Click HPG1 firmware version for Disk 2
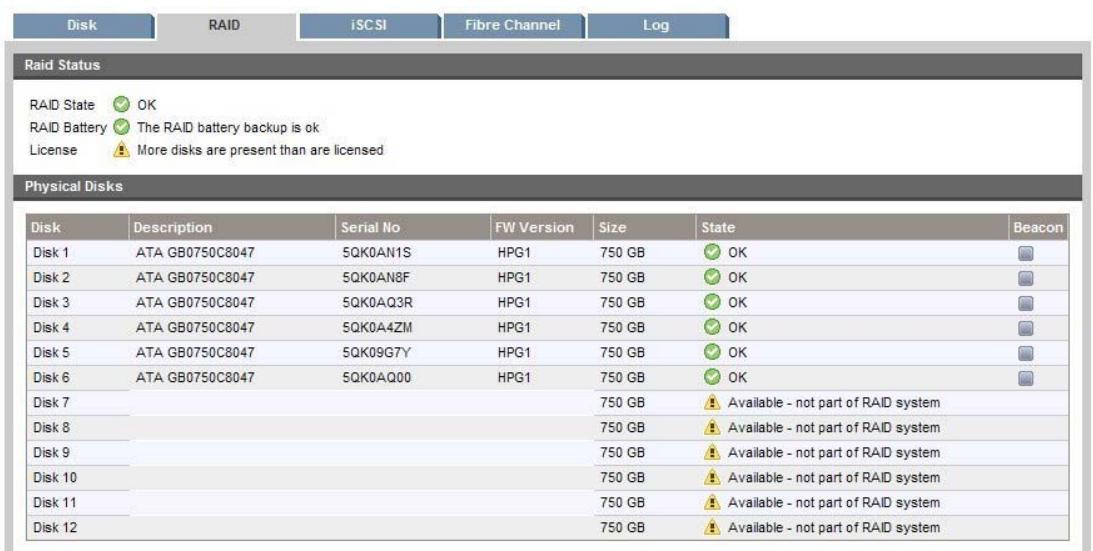 pos(514,278)
